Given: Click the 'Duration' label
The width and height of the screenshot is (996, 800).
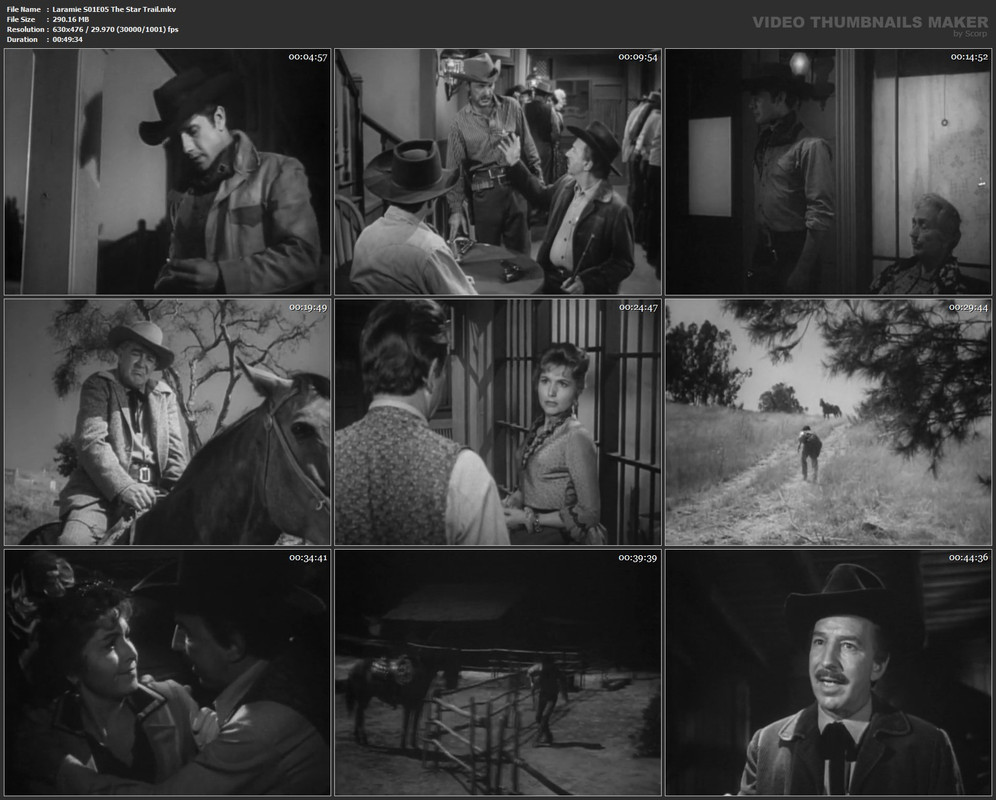Looking at the screenshot, I should [22, 39].
